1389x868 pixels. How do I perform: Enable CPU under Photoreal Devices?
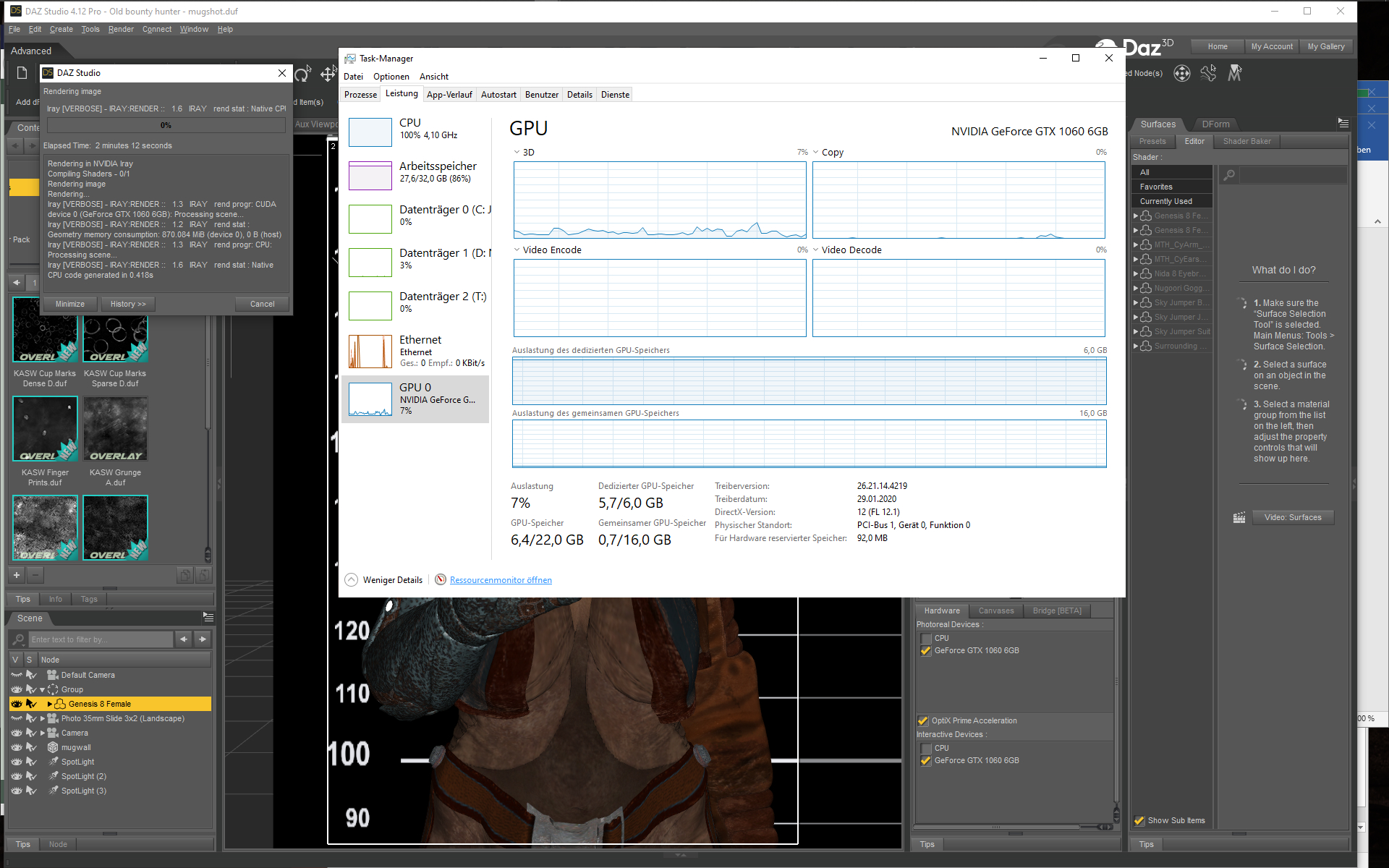(x=926, y=638)
